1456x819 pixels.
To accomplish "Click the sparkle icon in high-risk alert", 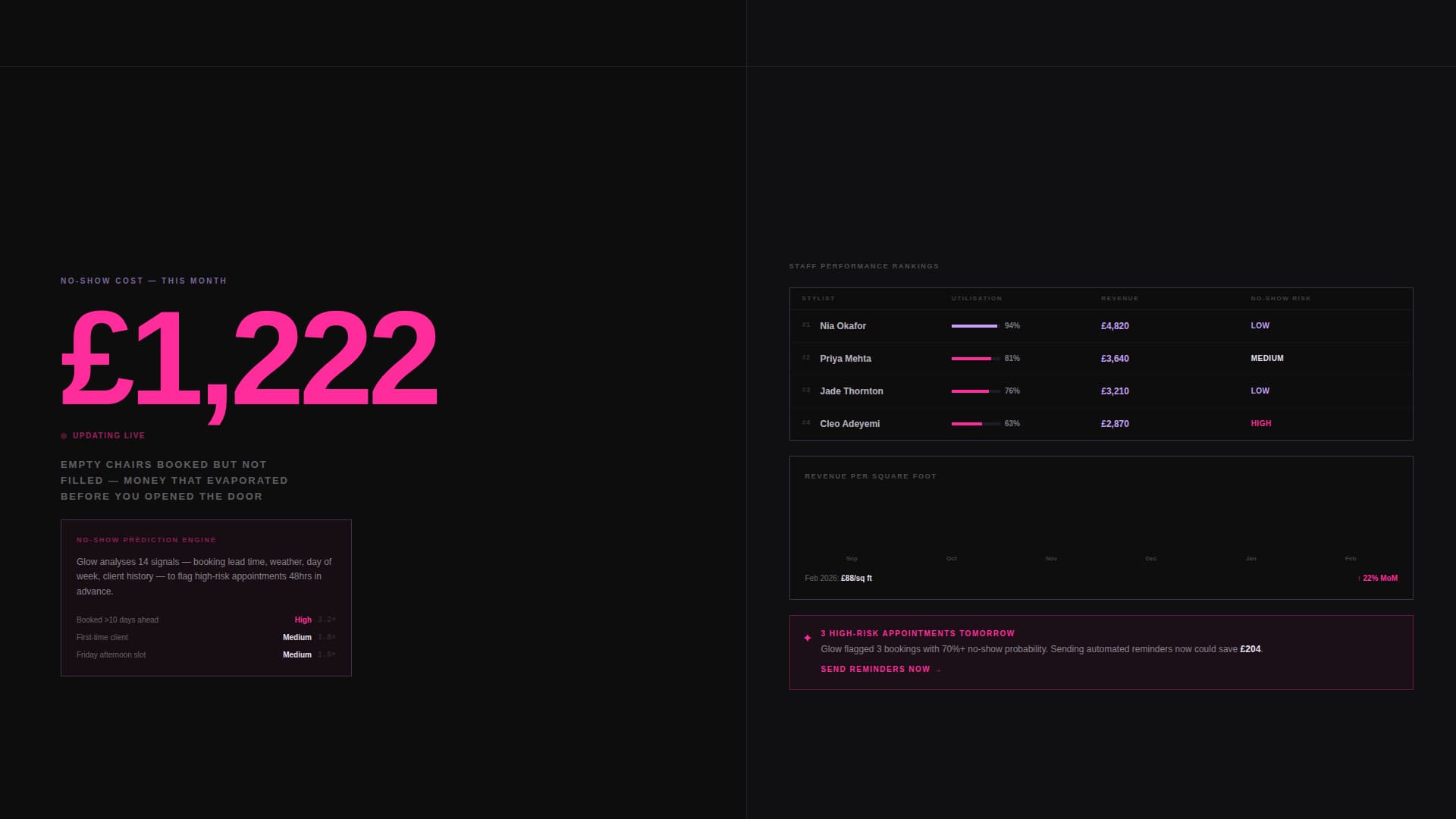I will click(x=807, y=639).
